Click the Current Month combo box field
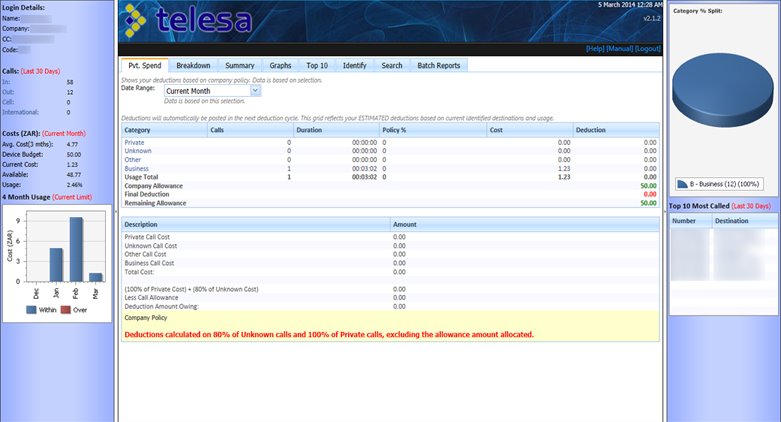Viewport: 781px width, 422px height. point(212,91)
